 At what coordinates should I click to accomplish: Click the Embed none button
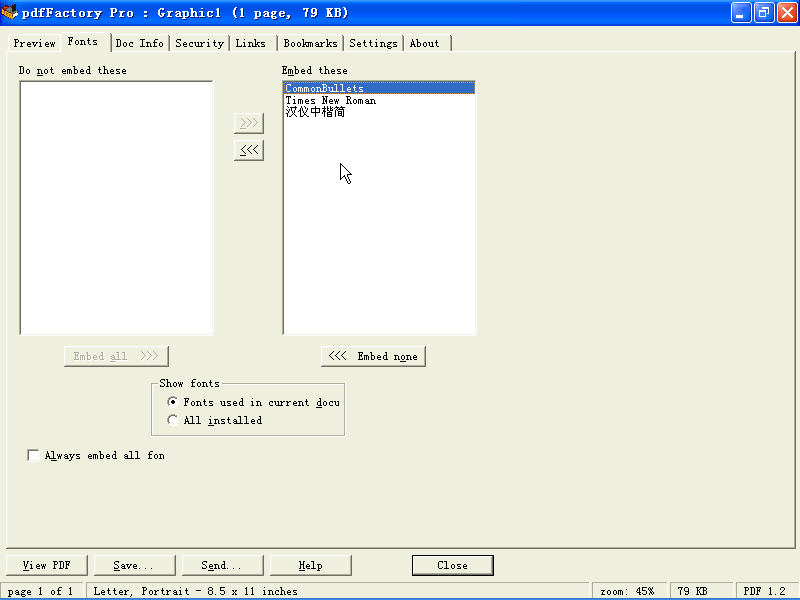click(x=373, y=356)
